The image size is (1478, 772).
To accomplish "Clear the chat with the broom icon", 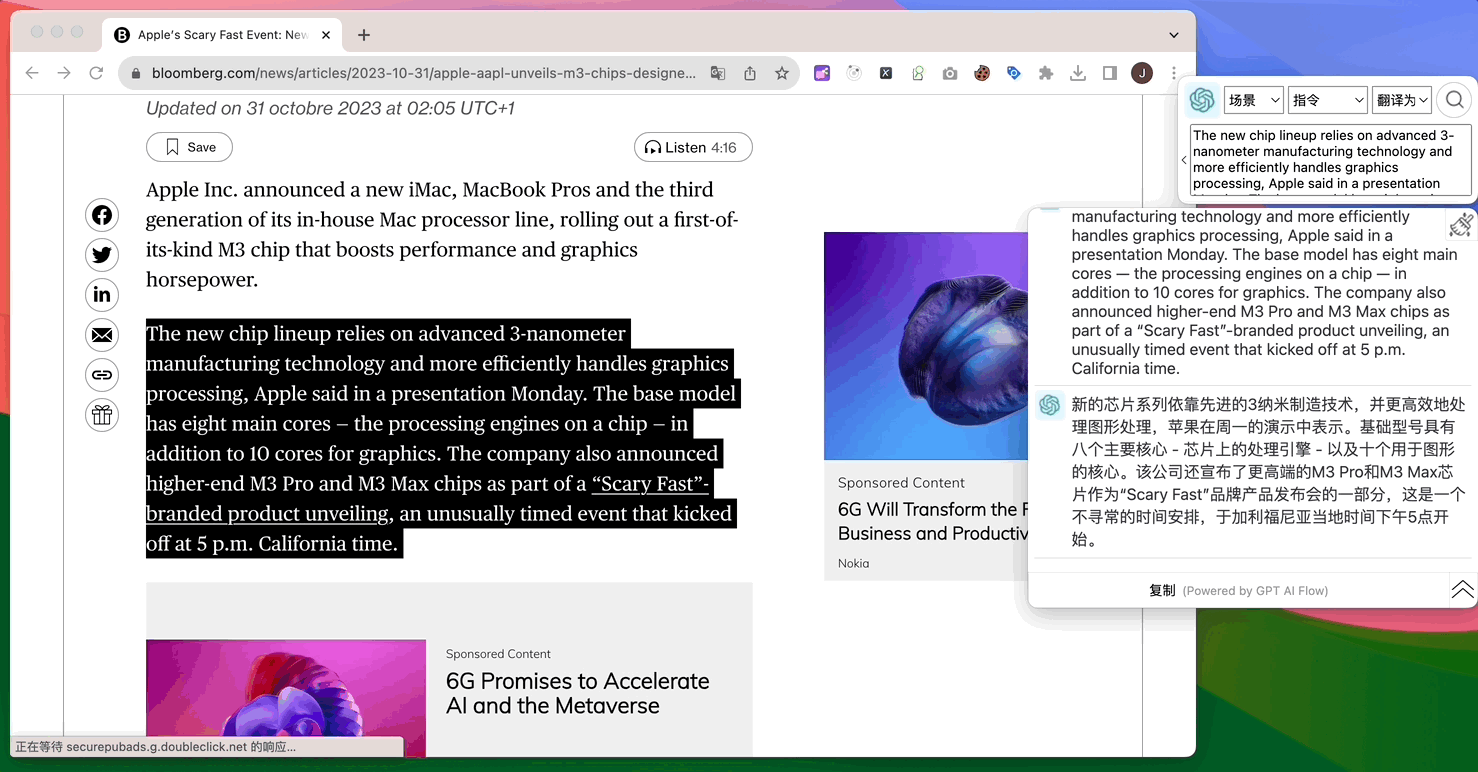I will click(x=1461, y=226).
